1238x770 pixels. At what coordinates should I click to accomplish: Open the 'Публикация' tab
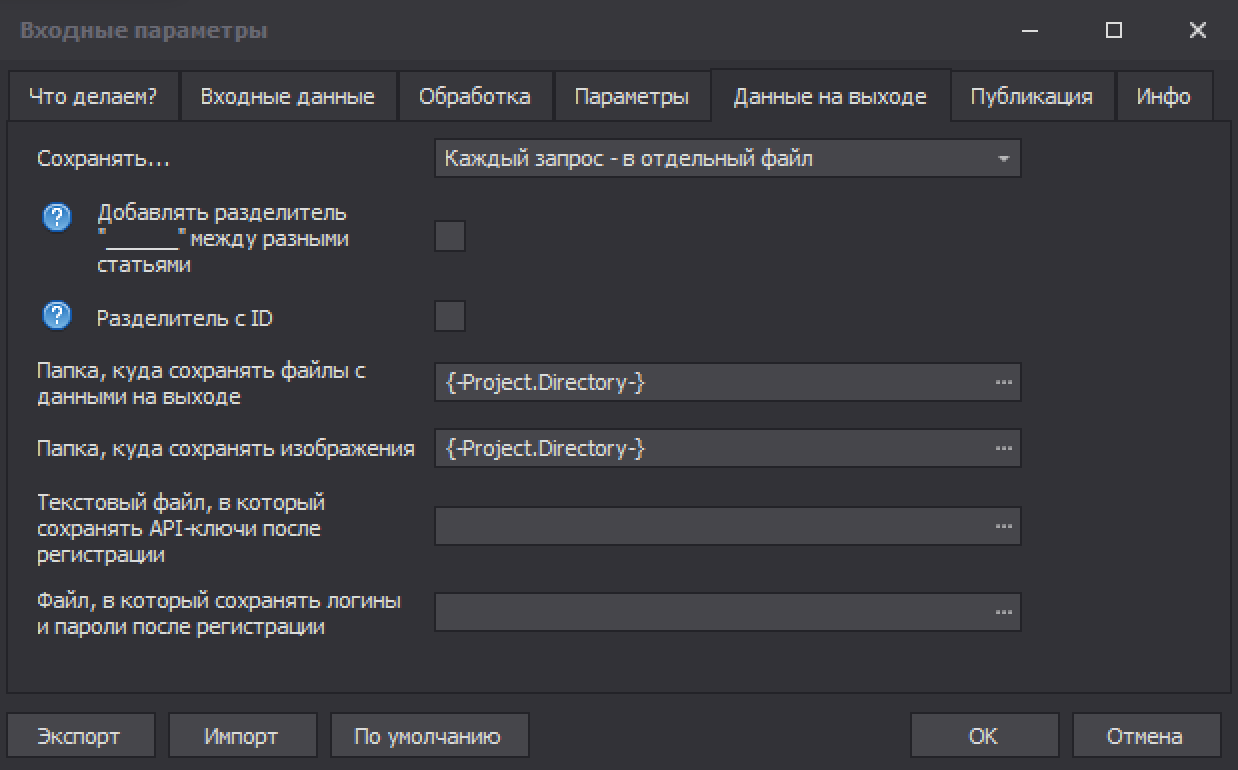click(1031, 97)
